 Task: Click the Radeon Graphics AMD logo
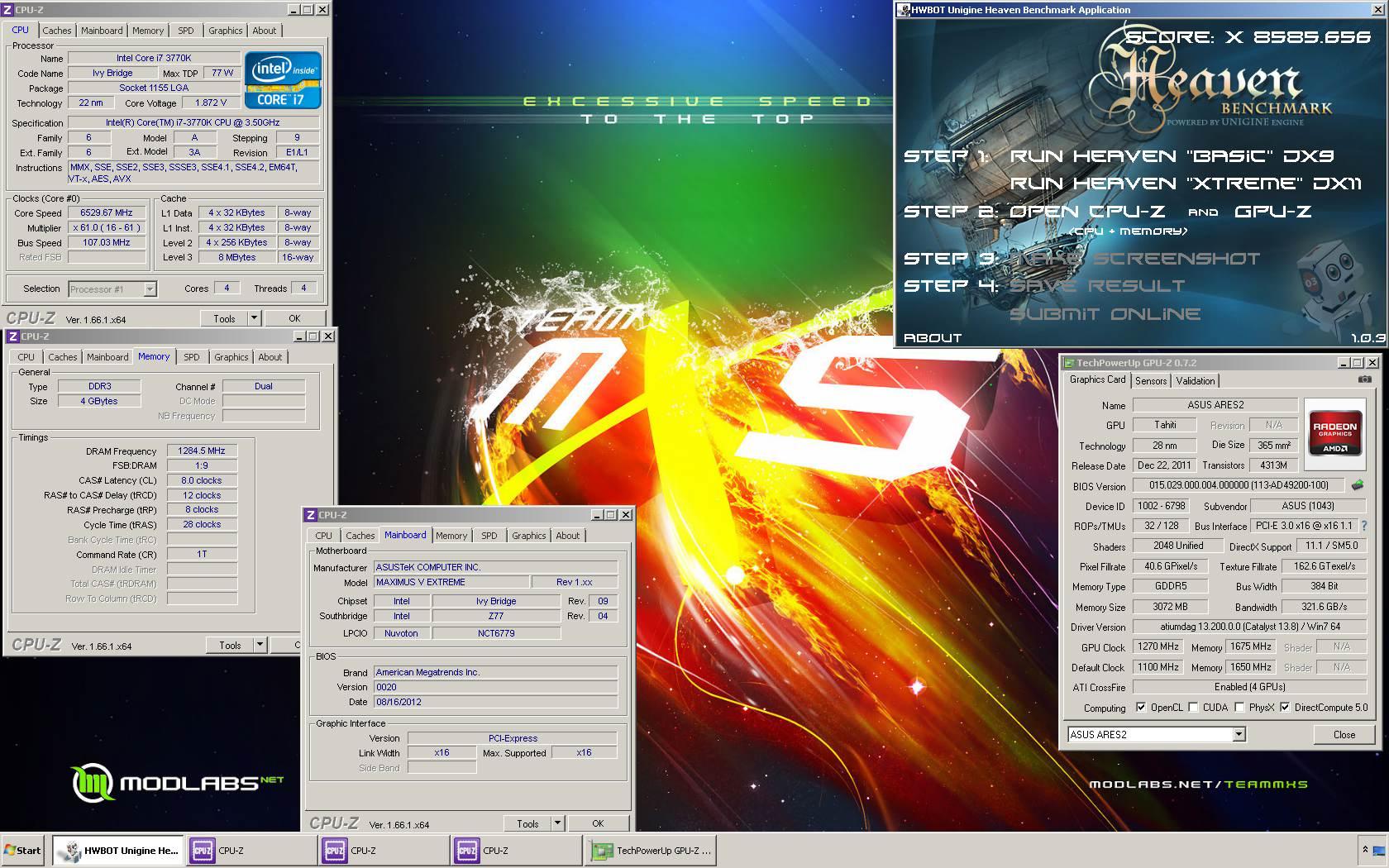point(1334,435)
